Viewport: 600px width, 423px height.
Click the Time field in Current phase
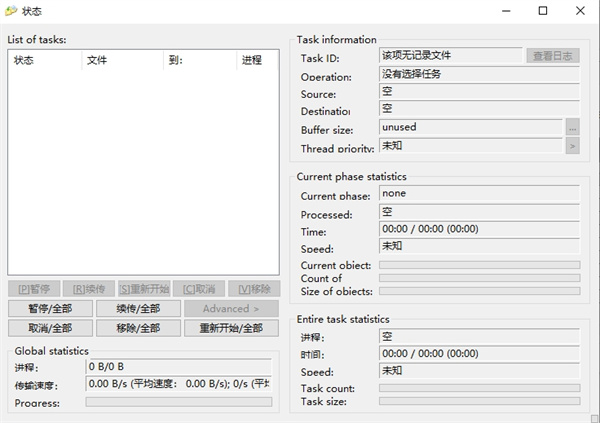coord(479,229)
